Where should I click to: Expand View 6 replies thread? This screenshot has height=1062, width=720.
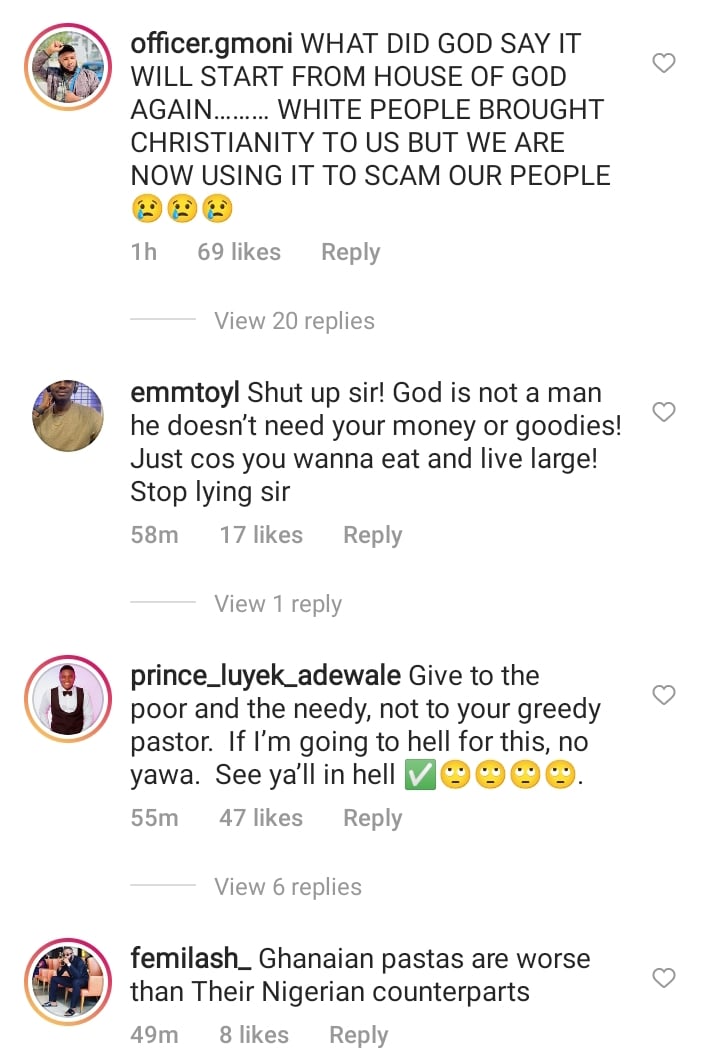point(288,887)
